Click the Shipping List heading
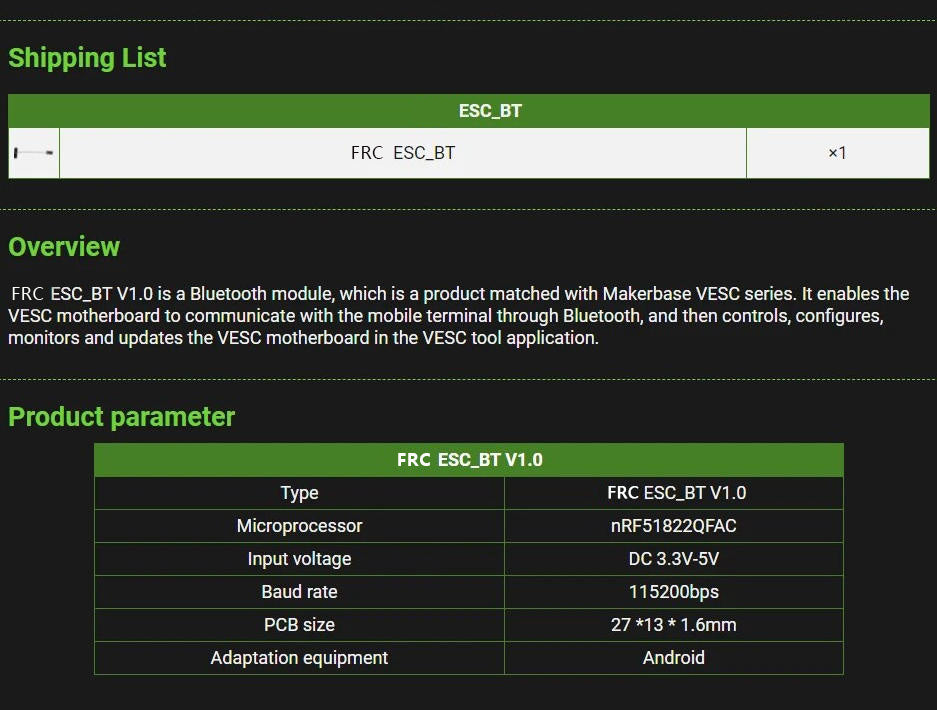This screenshot has height=710, width=937. coord(87,58)
